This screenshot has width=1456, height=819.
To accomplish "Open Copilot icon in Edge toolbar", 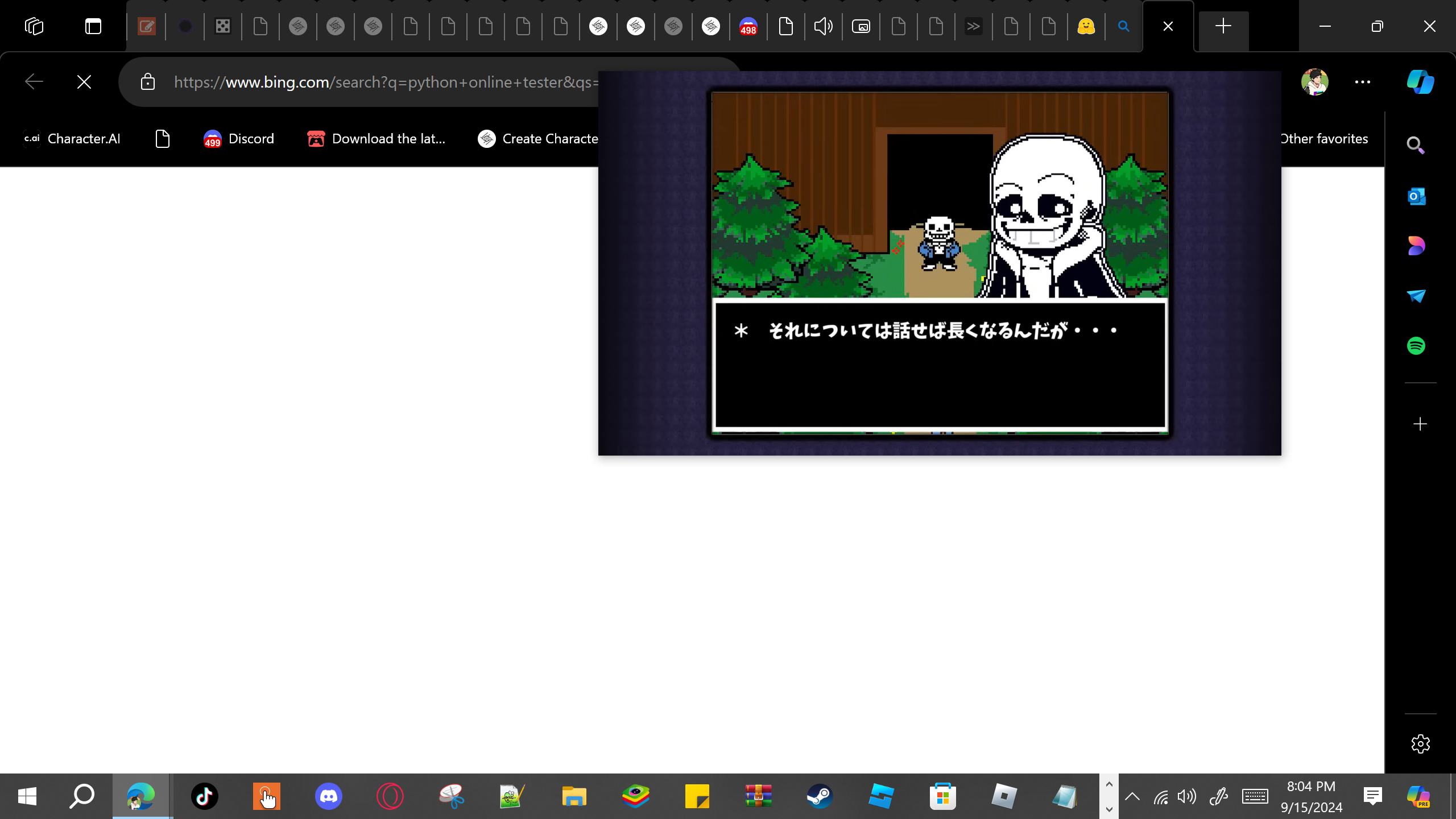I will [x=1420, y=82].
